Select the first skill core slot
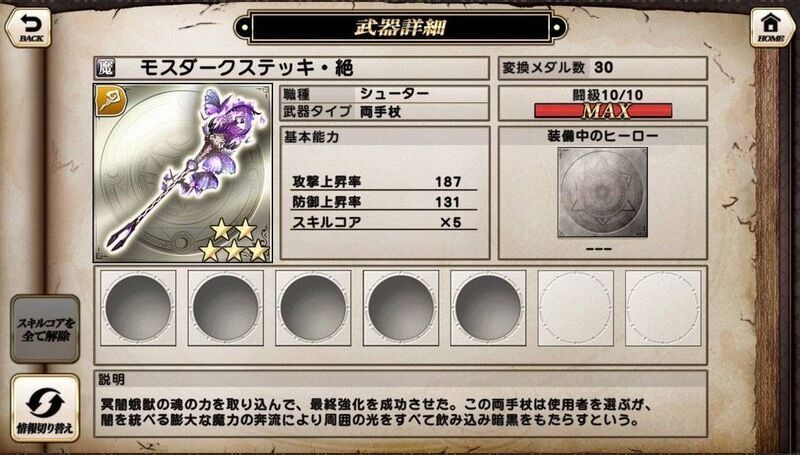The height and width of the screenshot is (455, 800). [x=138, y=308]
